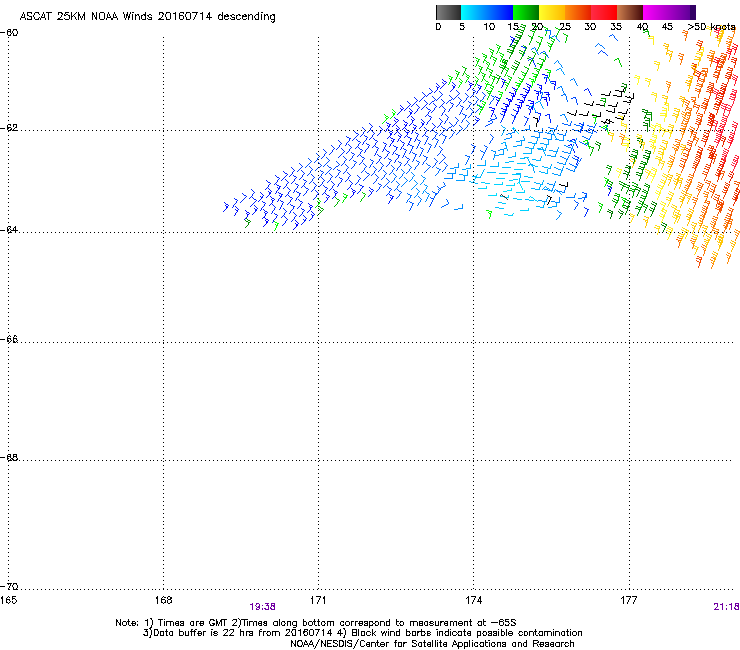
Task: Click the title text 'ASCAT 25KM NOAA Winds 20160714 descending'
Action: click(x=147, y=17)
